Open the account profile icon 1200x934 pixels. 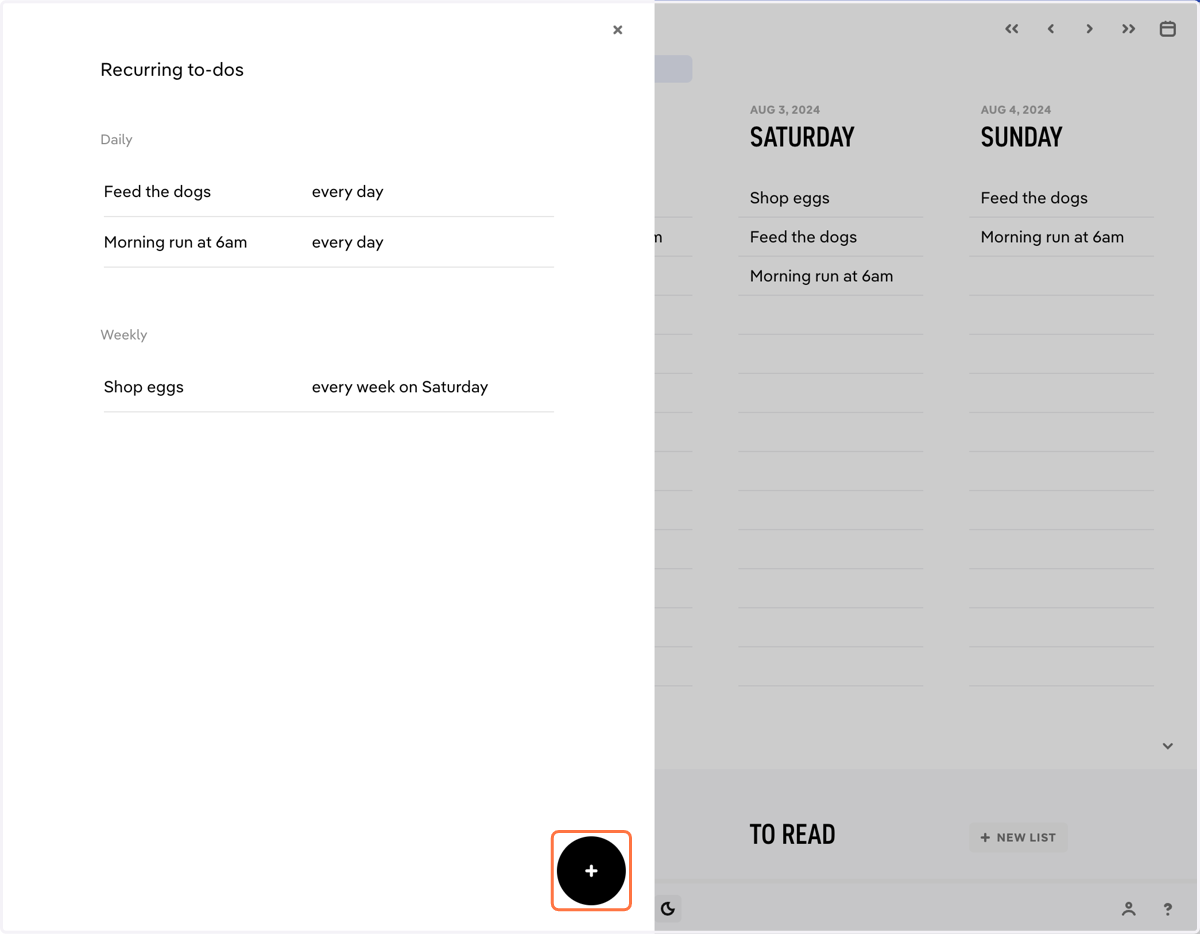pyautogui.click(x=1128, y=909)
